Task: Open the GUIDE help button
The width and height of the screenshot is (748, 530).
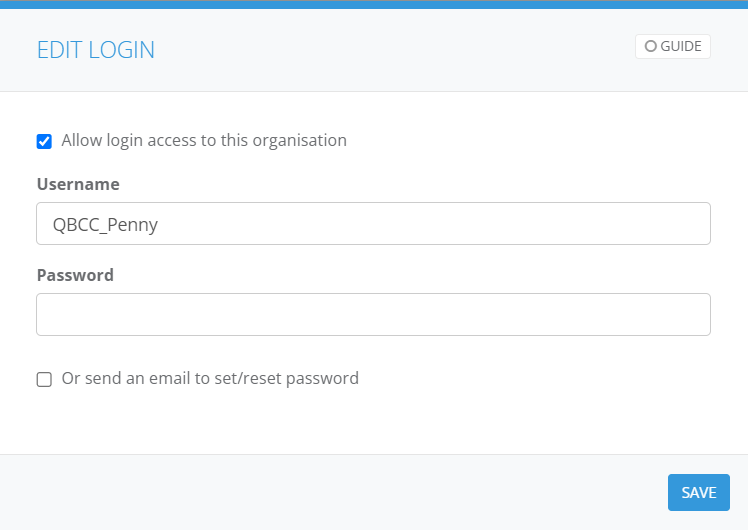Action: click(672, 46)
